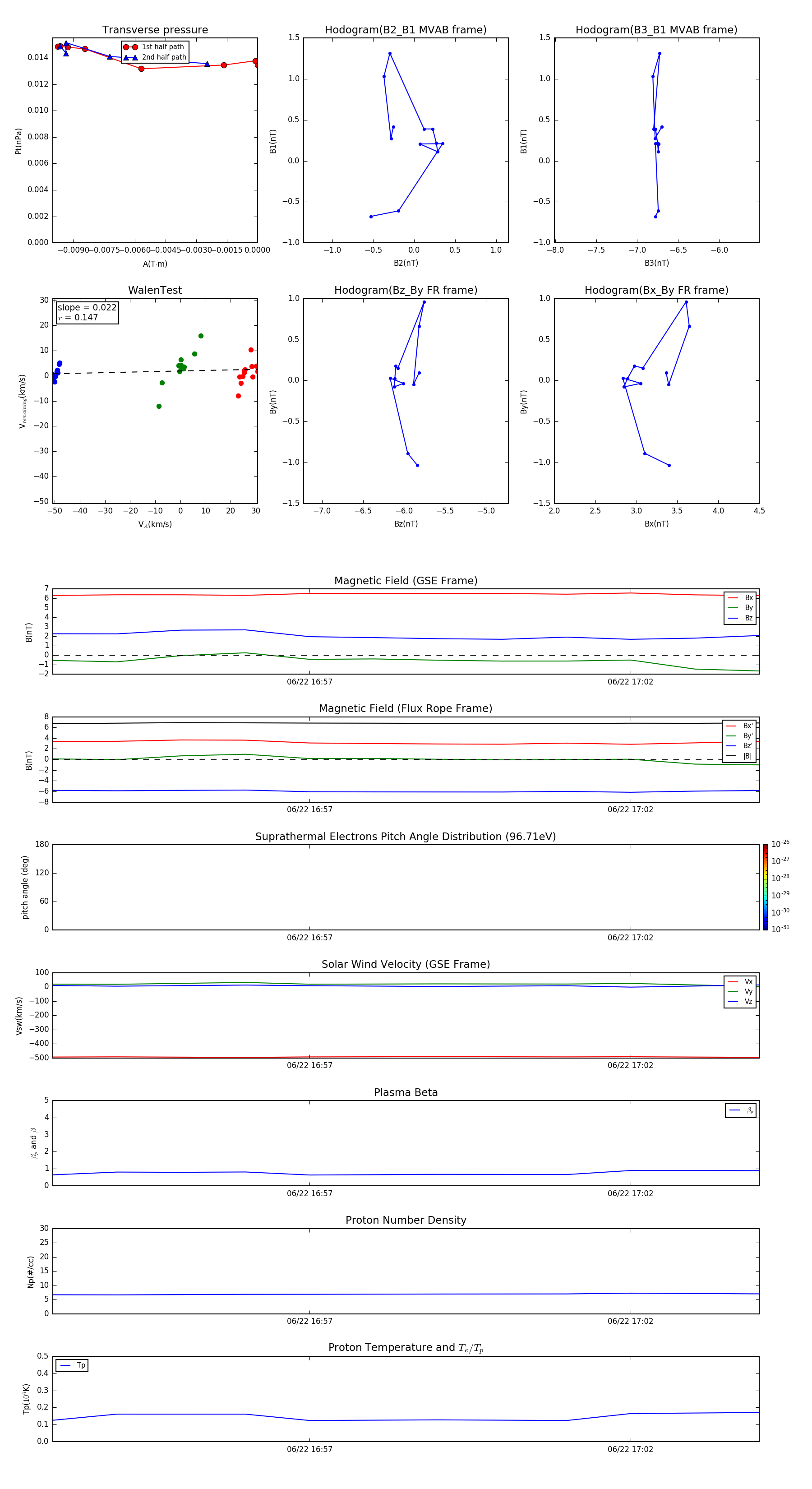Click the 'pitch angle (deg)' axis label

tap(25, 887)
